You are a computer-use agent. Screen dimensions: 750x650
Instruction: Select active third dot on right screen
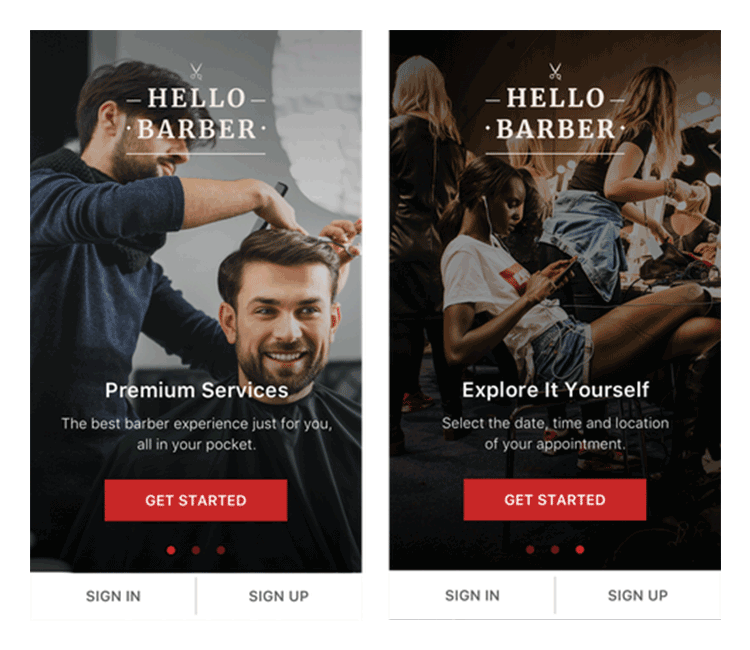580,550
